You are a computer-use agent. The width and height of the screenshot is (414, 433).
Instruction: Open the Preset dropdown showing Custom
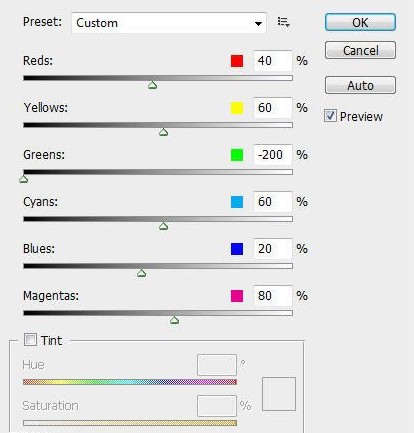pyautogui.click(x=169, y=23)
